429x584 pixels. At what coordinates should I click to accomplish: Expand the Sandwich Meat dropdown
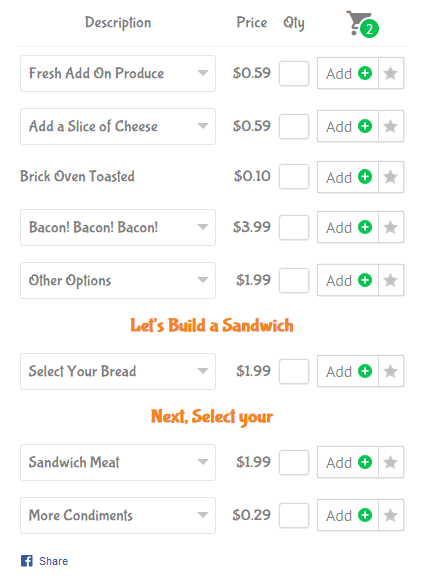click(x=118, y=462)
